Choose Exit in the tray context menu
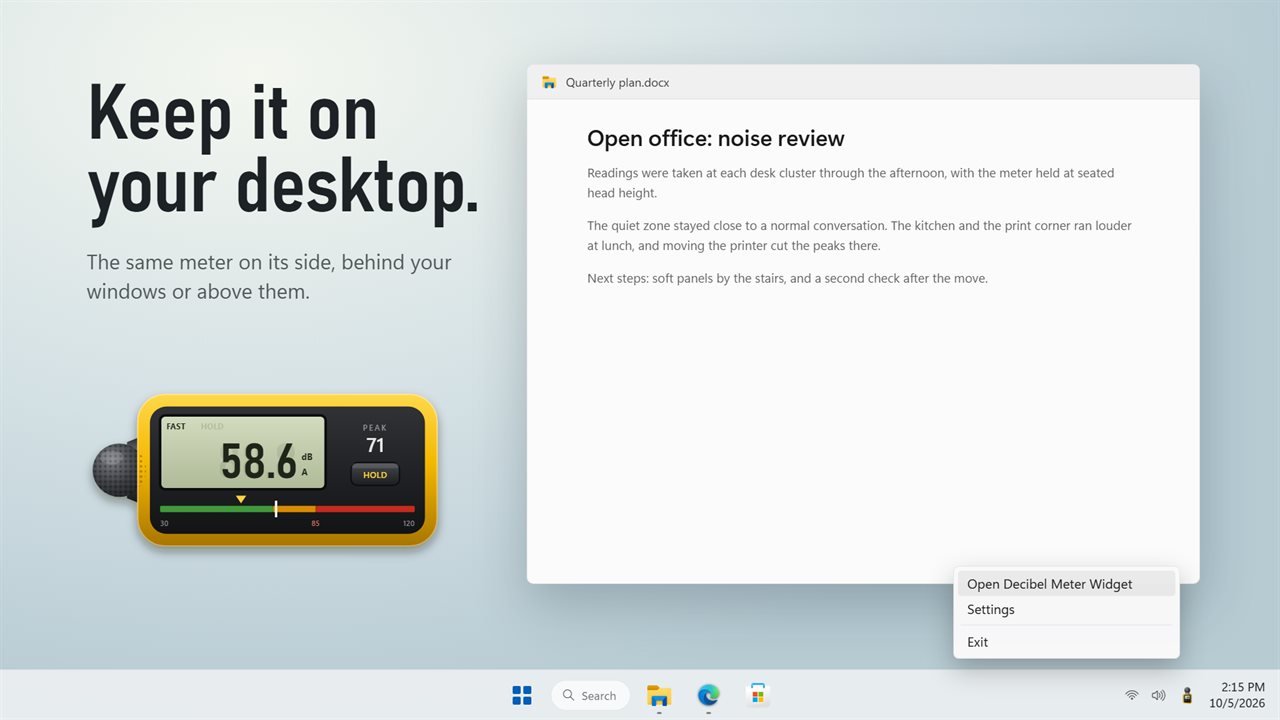The image size is (1280, 720). (x=1066, y=642)
